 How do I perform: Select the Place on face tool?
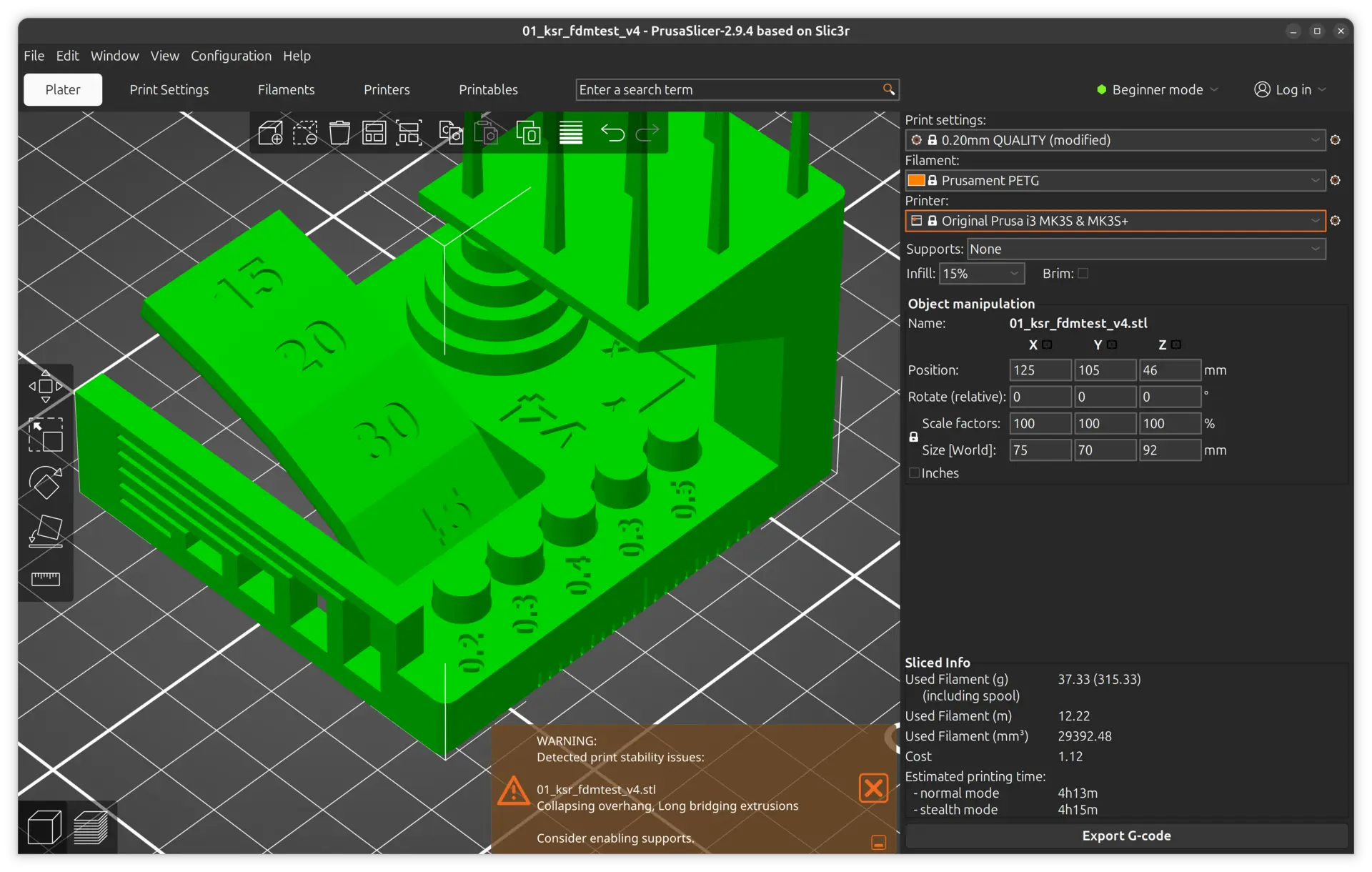click(46, 531)
